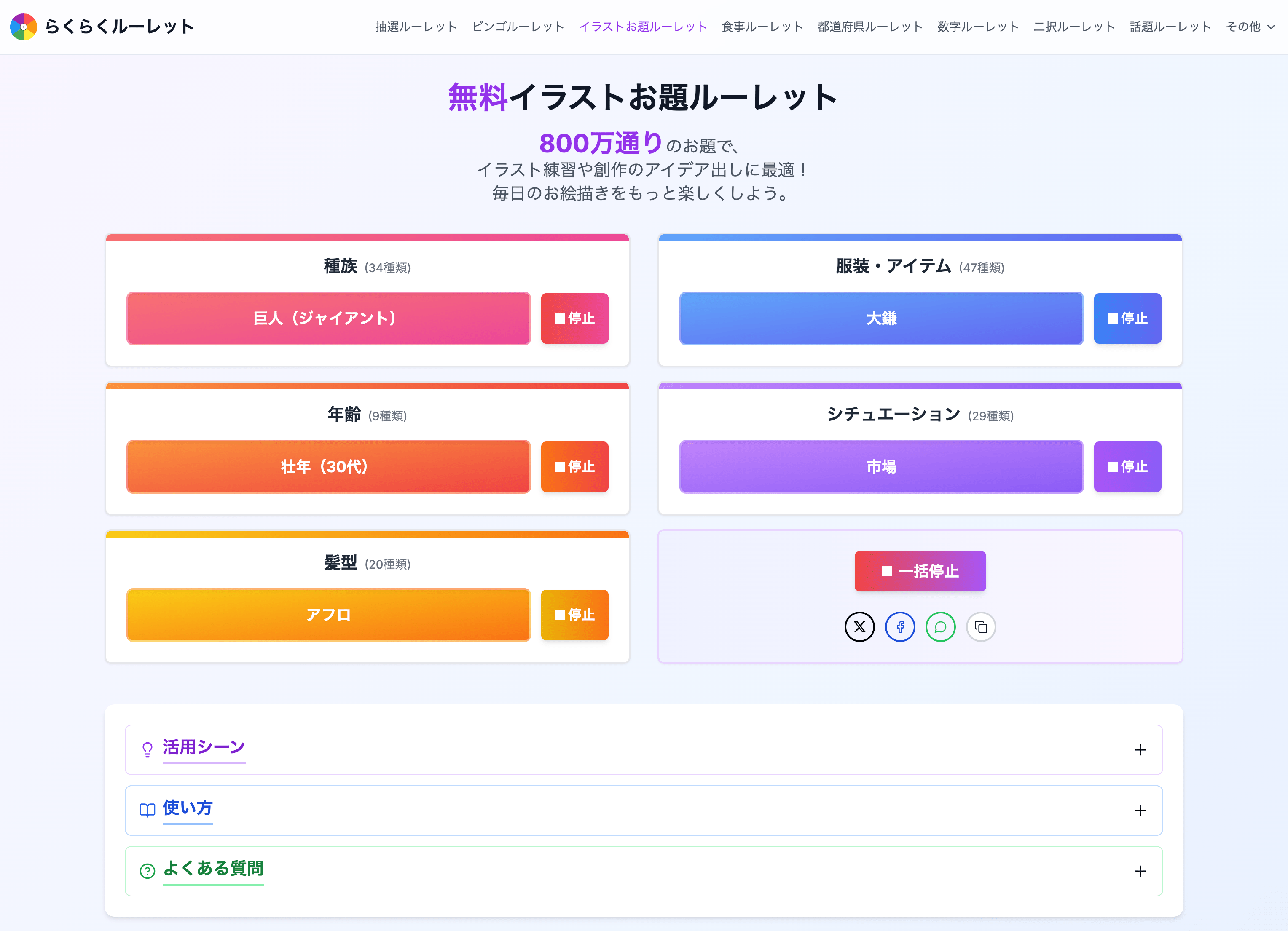1288x931 pixels.
Task: Expand the 使い方 section plus sign
Action: (x=1140, y=811)
